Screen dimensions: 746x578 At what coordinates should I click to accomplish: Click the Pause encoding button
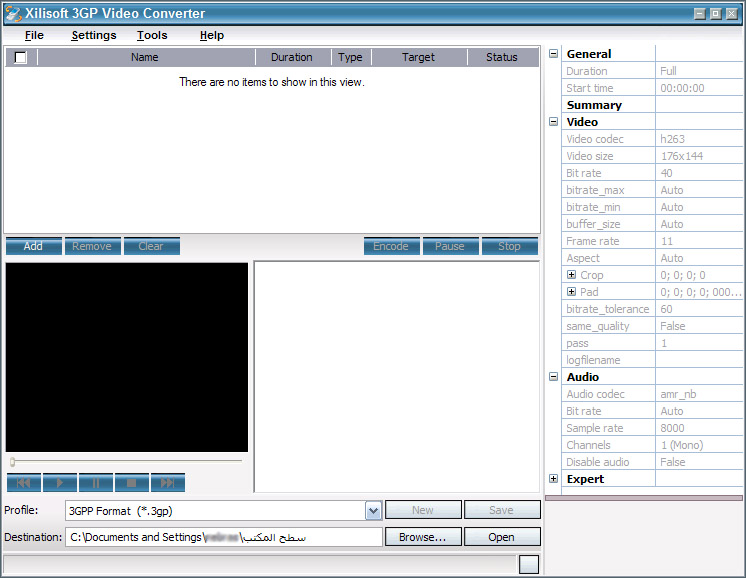pyautogui.click(x=450, y=246)
